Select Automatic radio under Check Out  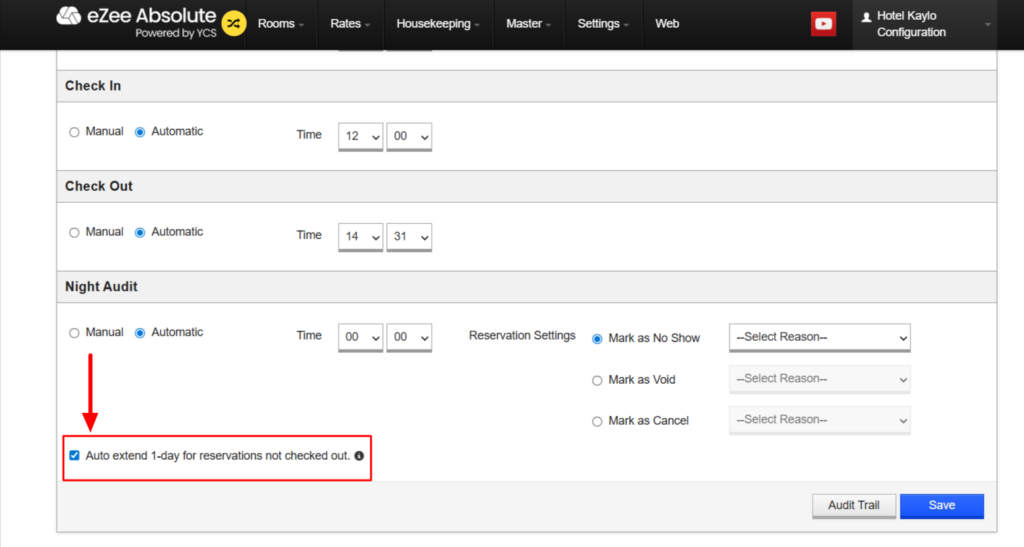point(140,233)
